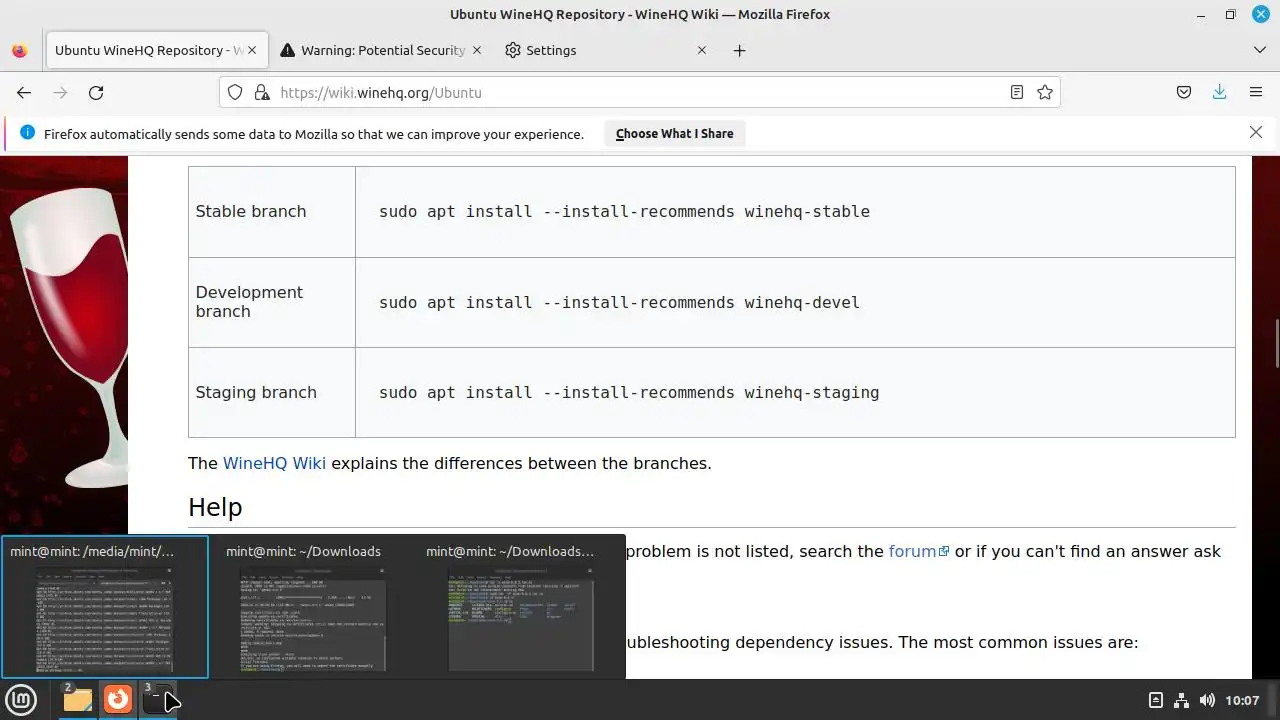Show site security info via the padlock

point(262,93)
